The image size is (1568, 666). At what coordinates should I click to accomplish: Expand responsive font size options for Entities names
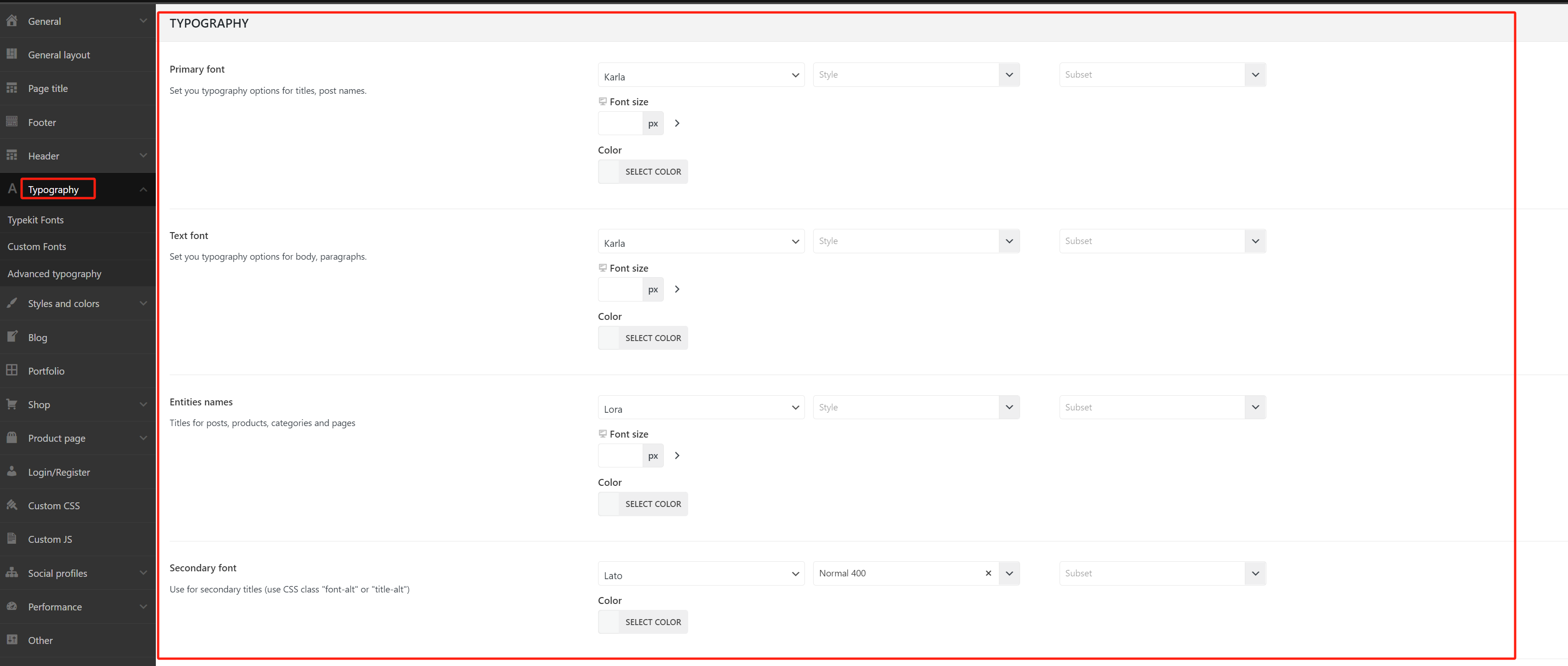tap(677, 455)
